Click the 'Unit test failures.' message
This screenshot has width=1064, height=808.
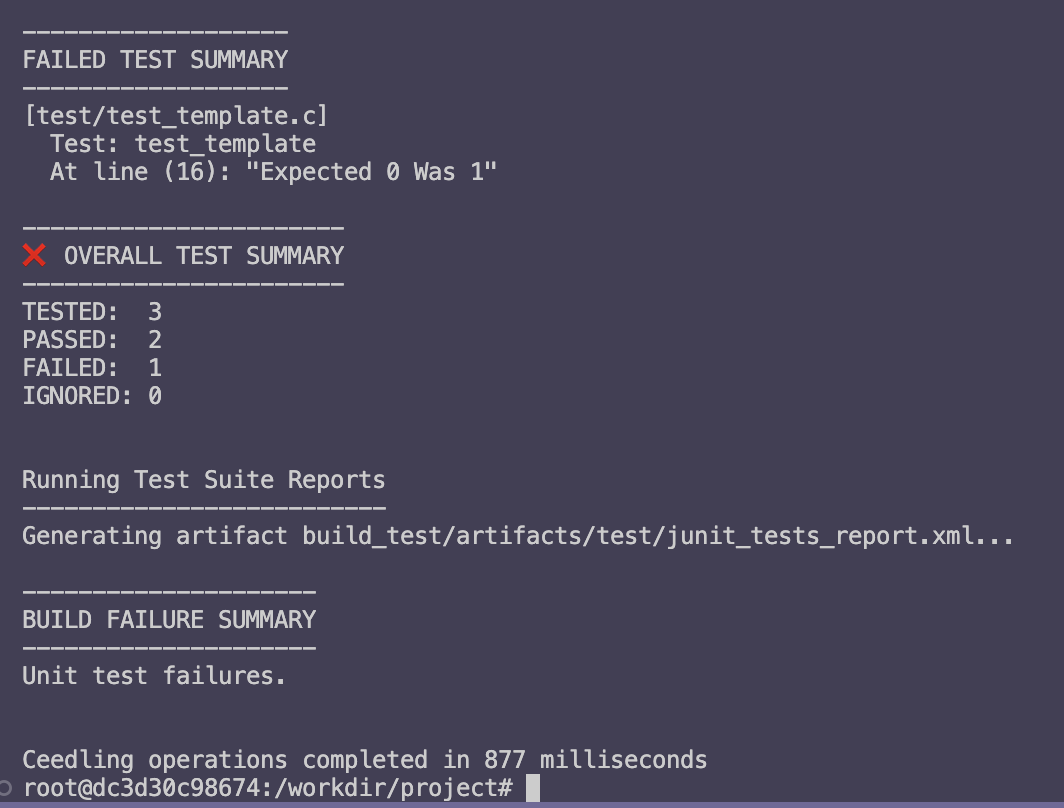click(154, 676)
